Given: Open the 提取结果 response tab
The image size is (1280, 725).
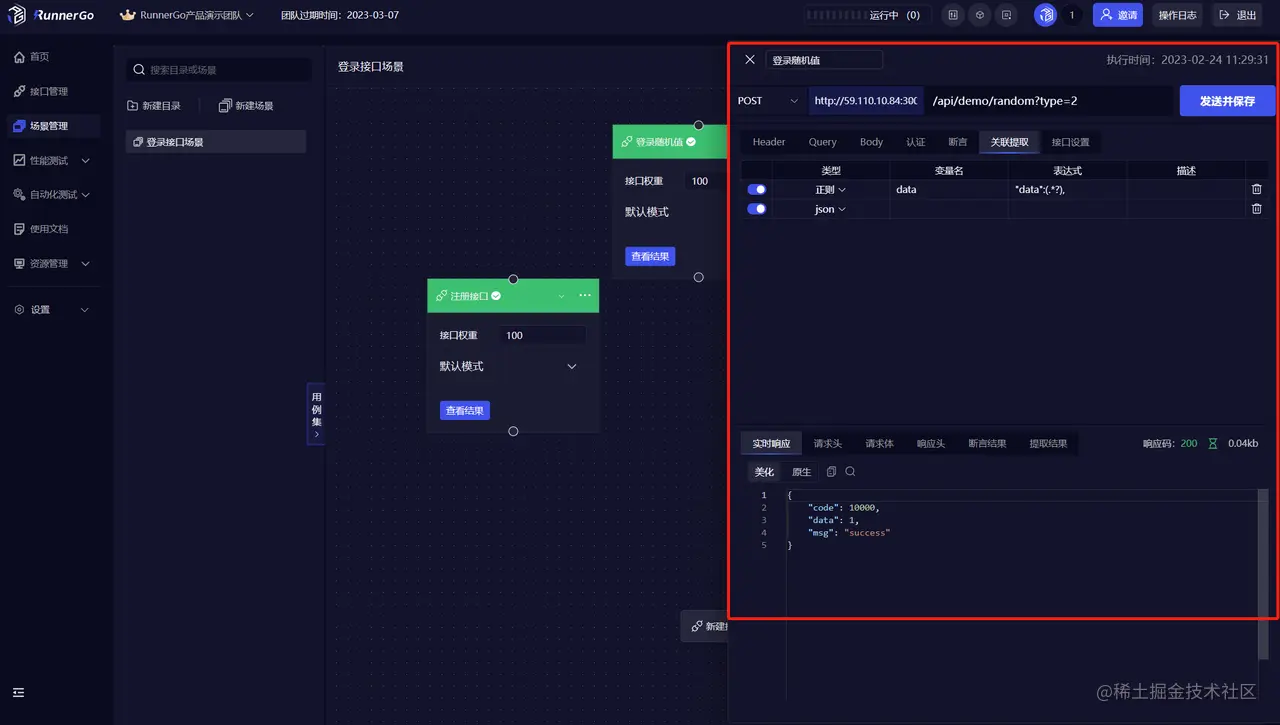Looking at the screenshot, I should coord(1048,443).
